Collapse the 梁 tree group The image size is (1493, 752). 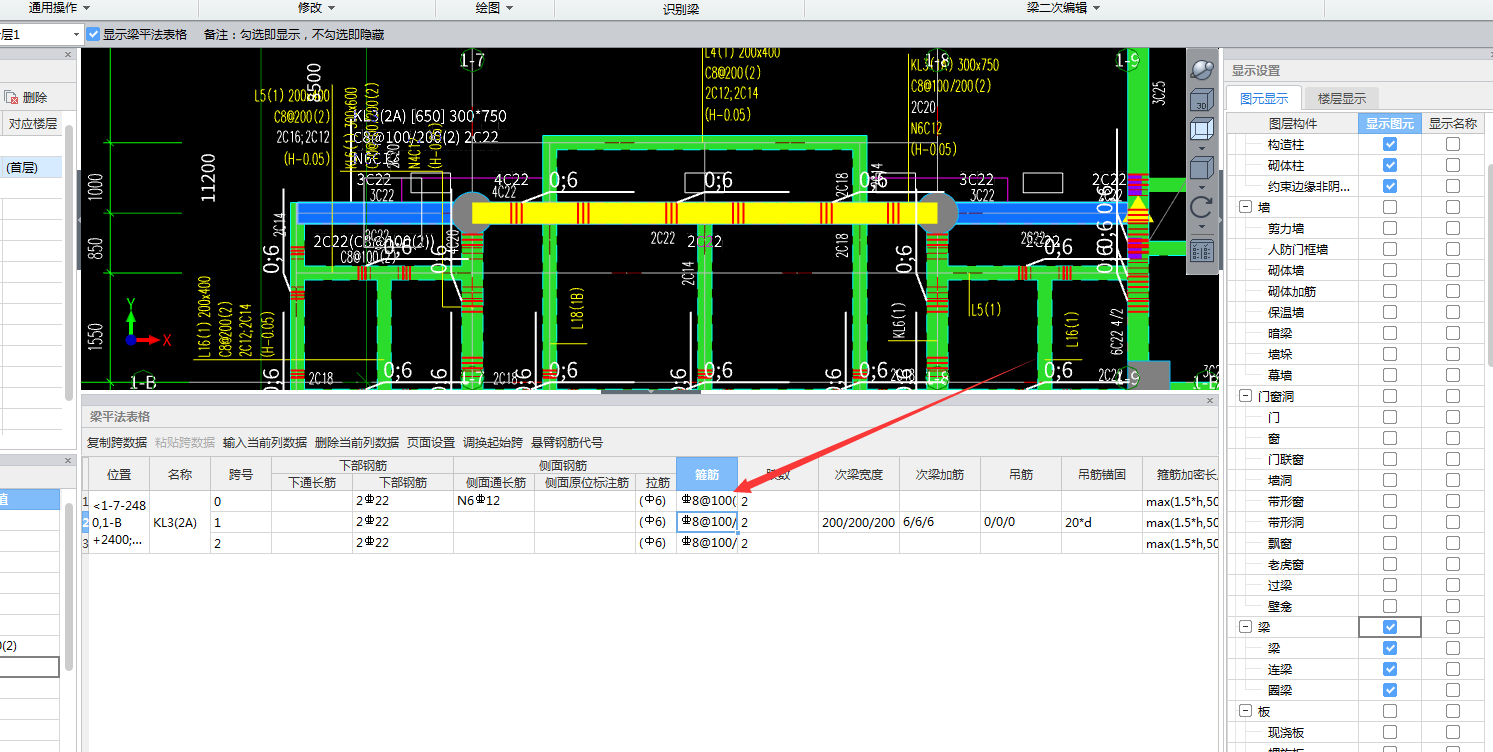click(x=1246, y=627)
